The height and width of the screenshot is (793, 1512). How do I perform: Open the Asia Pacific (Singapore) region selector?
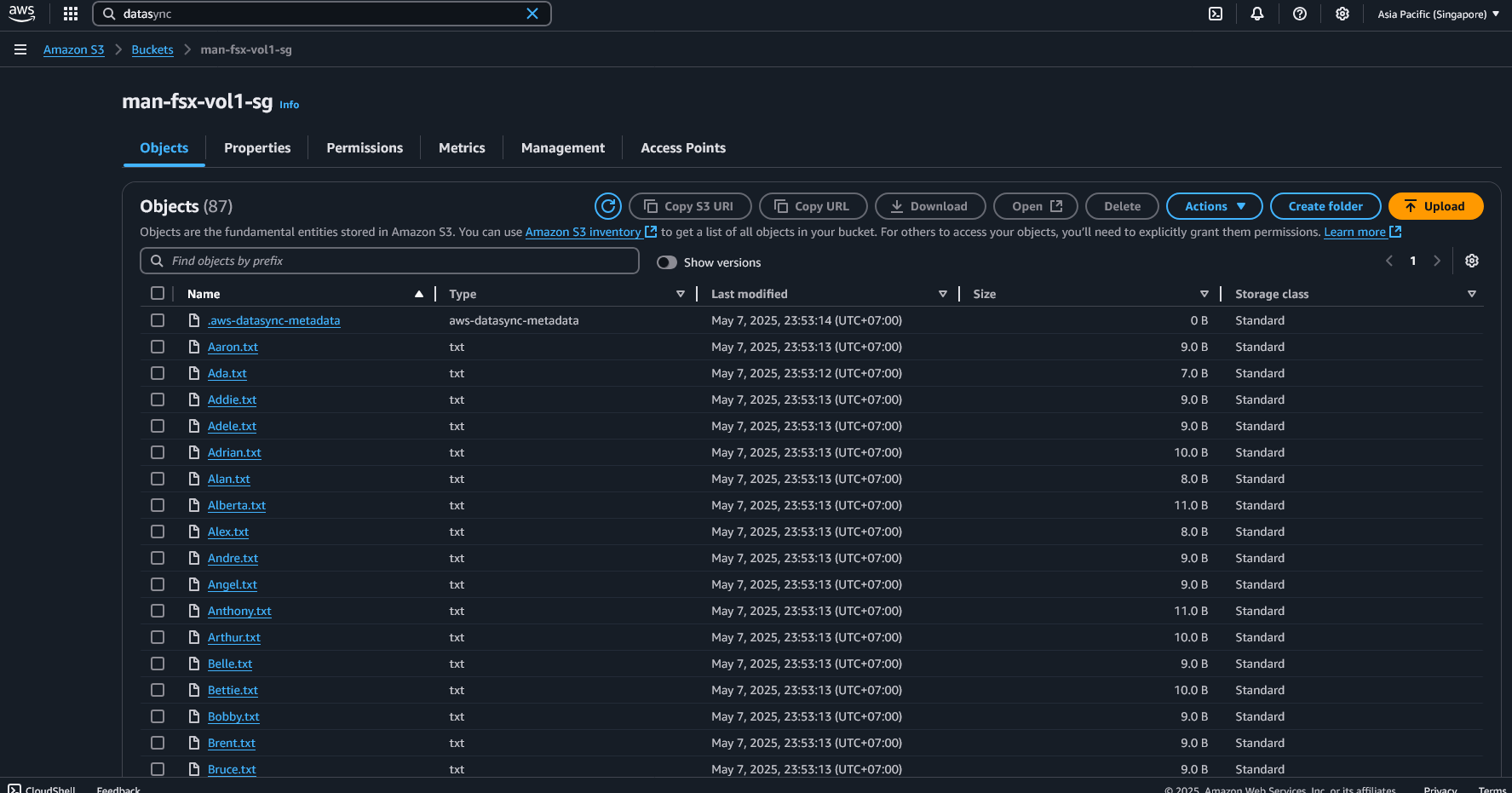[1438, 14]
